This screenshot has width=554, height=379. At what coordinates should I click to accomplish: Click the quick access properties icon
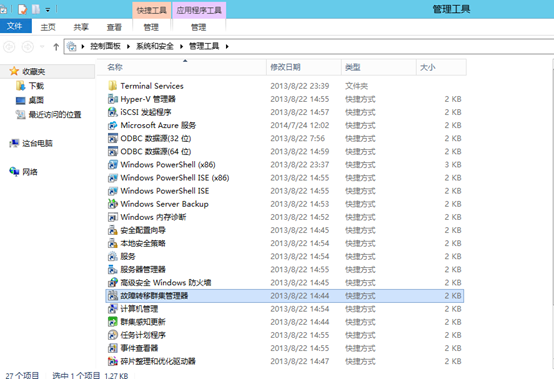(x=23, y=10)
